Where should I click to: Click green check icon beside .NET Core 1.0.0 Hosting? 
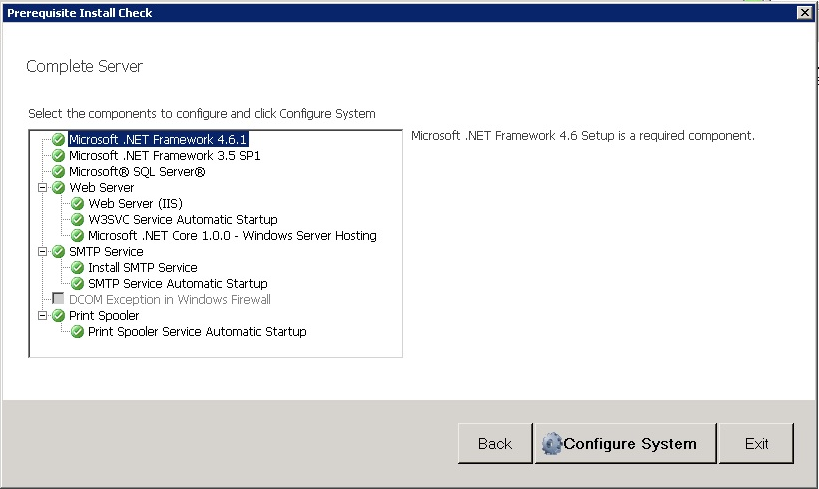click(x=77, y=236)
